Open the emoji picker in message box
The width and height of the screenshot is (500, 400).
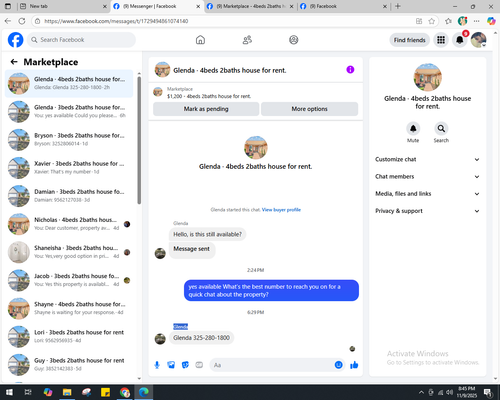pyautogui.click(x=338, y=365)
